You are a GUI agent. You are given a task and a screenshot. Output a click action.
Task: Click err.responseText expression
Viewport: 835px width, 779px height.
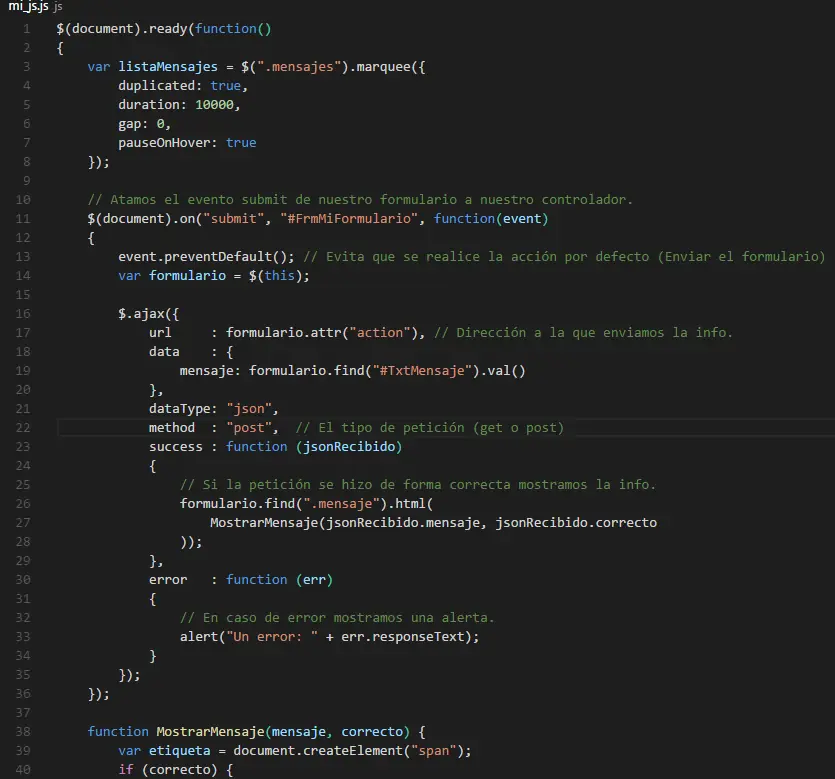click(402, 637)
